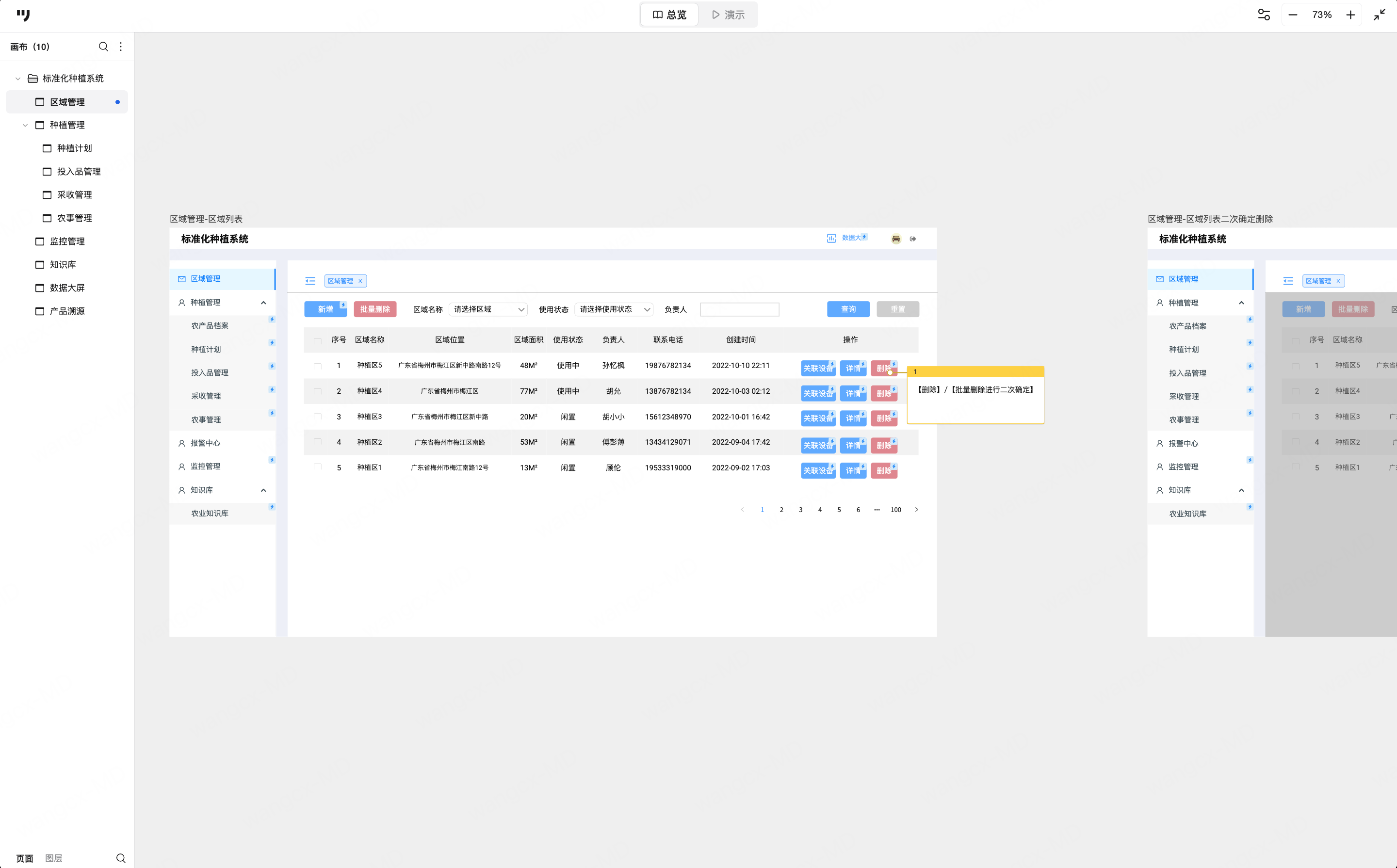Click the search icon in canvas panel

coord(103,47)
